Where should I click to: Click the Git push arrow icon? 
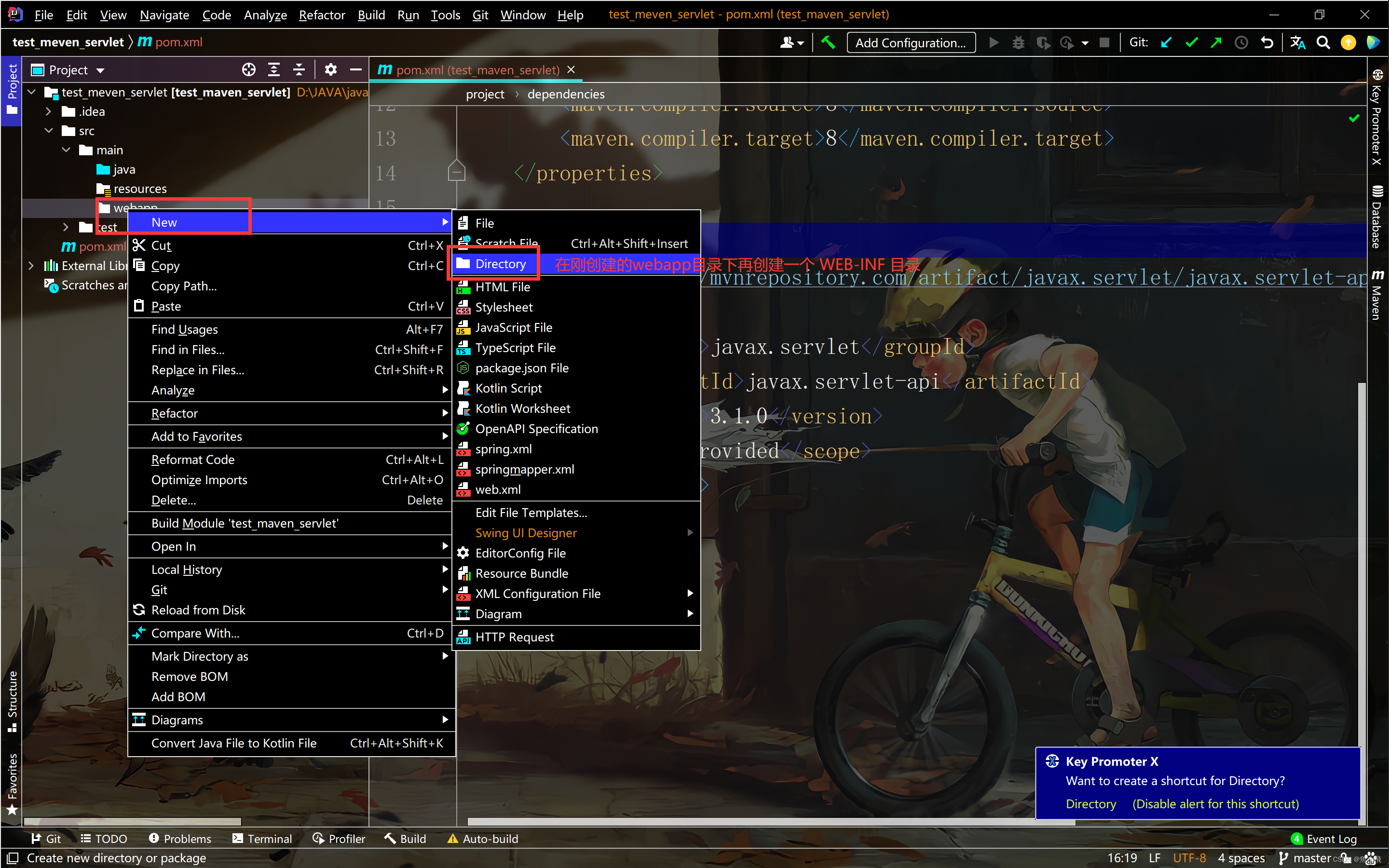[x=1216, y=42]
